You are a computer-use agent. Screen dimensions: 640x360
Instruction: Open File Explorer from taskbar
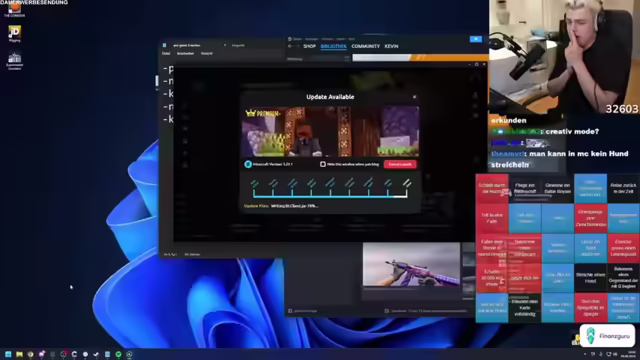pyautogui.click(x=19, y=354)
